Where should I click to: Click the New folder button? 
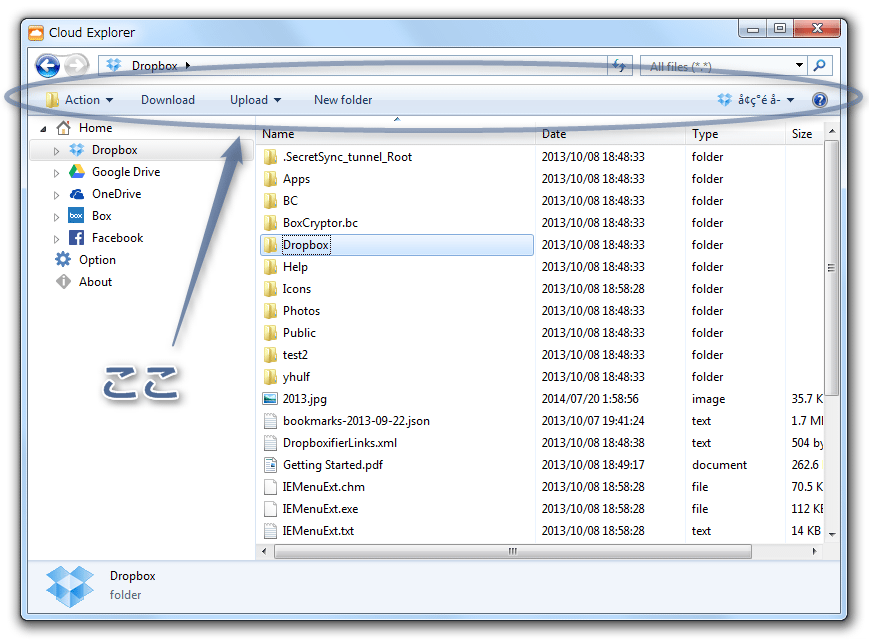343,100
